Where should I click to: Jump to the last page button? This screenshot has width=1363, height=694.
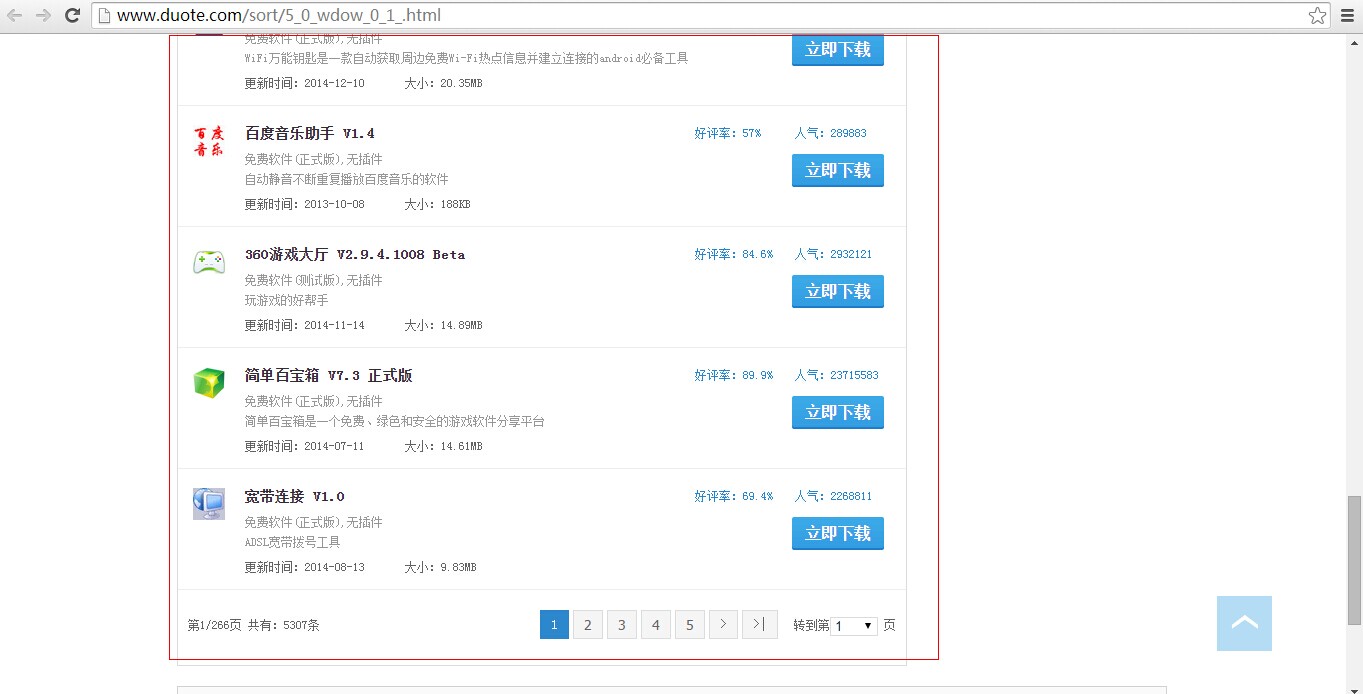click(x=758, y=624)
